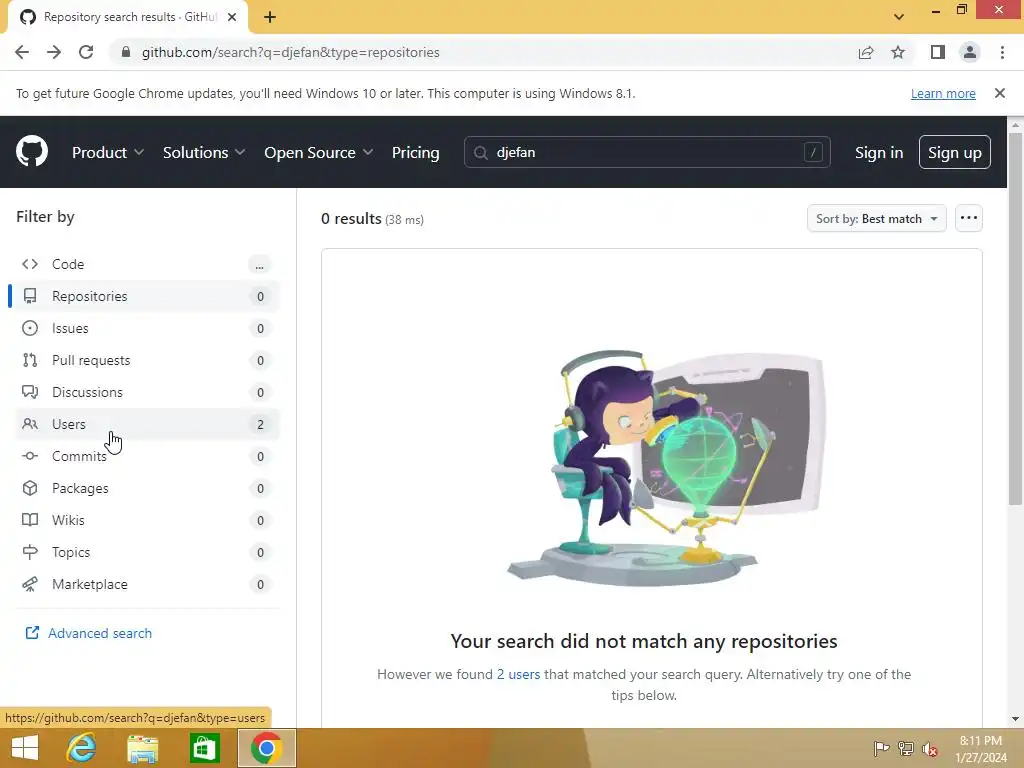Open File Explorer from taskbar
Viewport: 1024px width, 768px height.
point(142,748)
